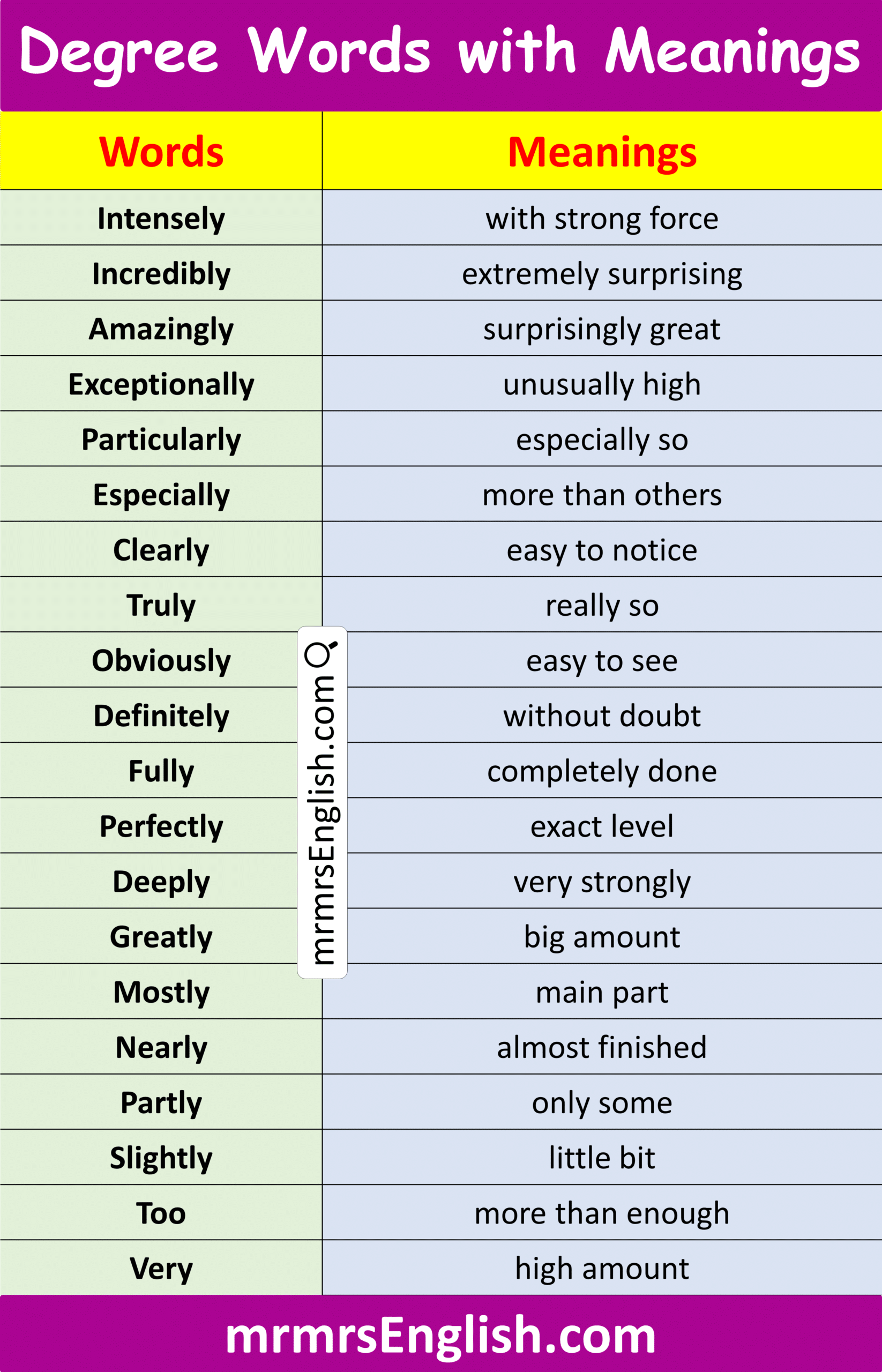The image size is (882, 1372).
Task: Select the word Very
Action: 161,1269
